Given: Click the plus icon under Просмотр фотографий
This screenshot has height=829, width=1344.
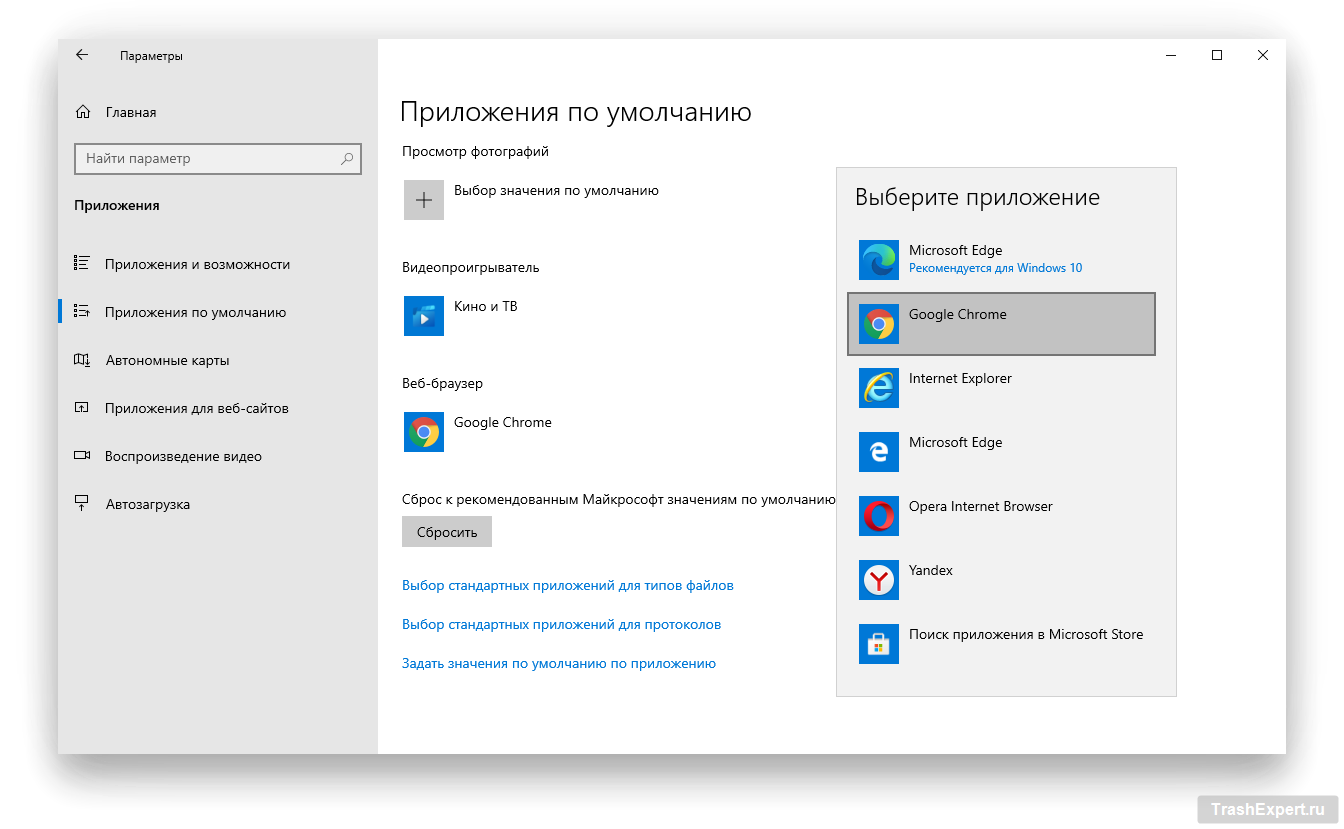Looking at the screenshot, I should click(424, 200).
